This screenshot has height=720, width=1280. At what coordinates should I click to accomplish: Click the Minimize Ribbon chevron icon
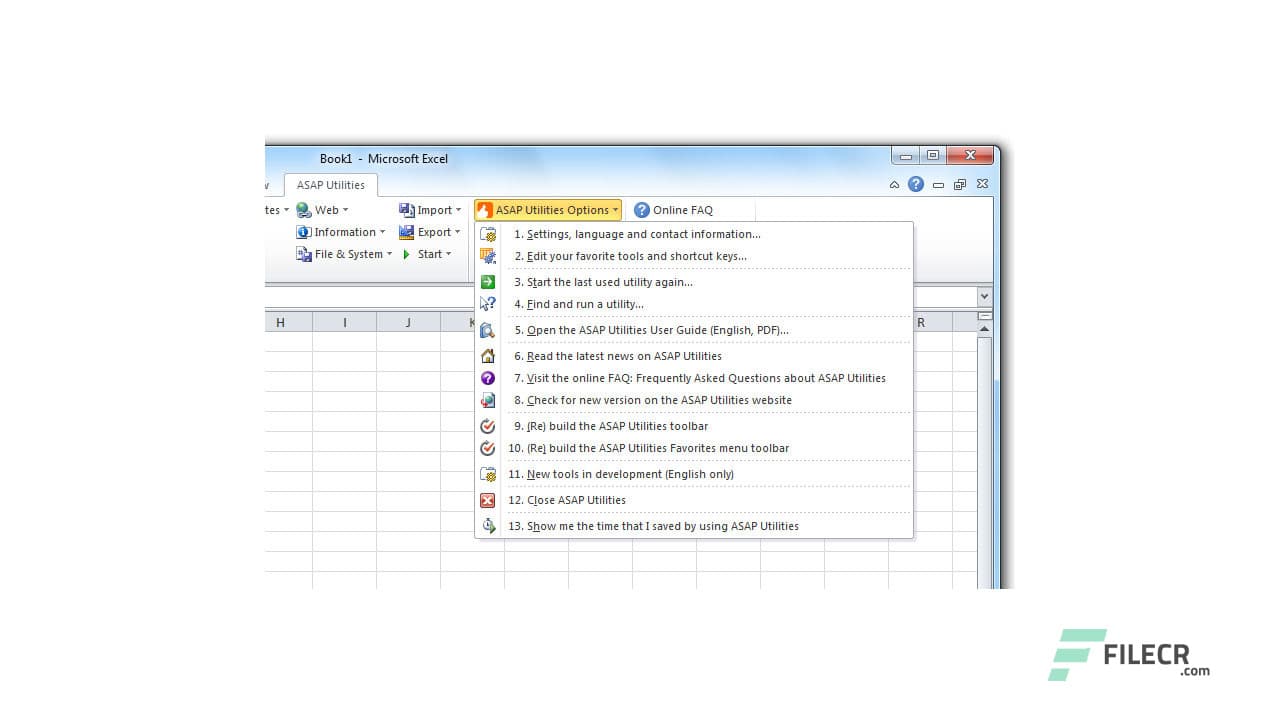tap(894, 184)
